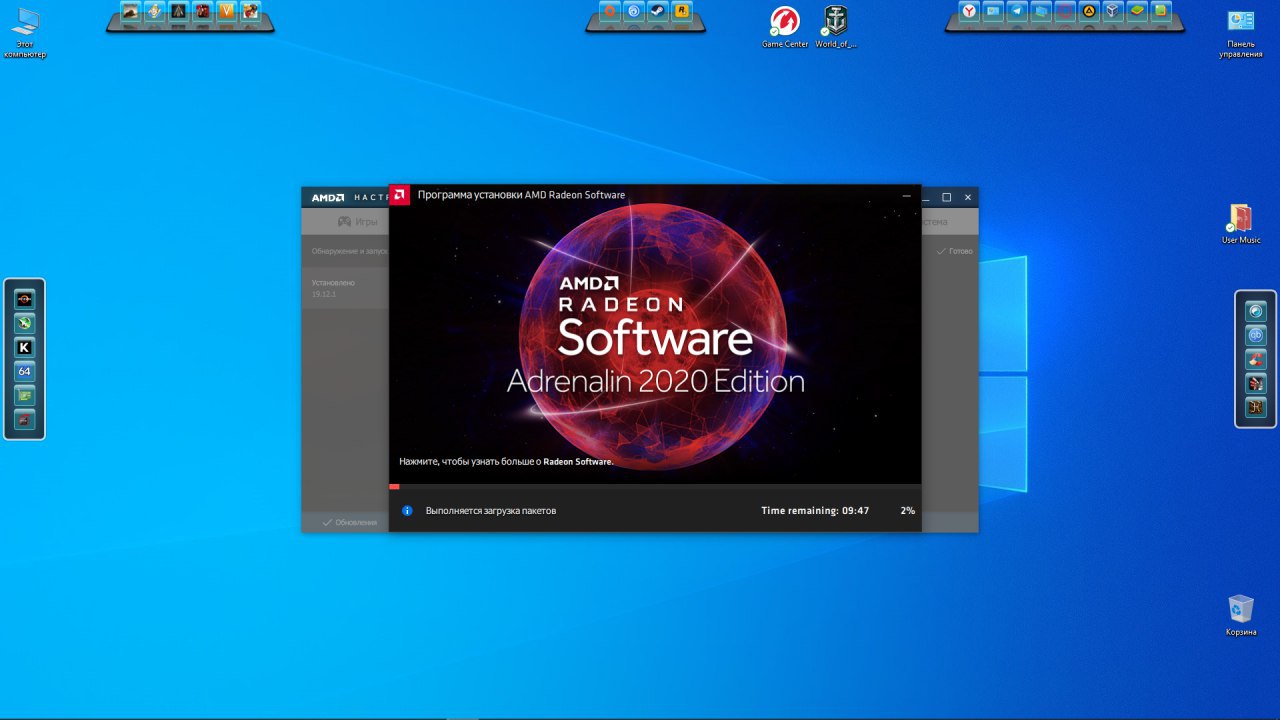This screenshot has width=1280, height=720.
Task: Click the K icon in left side dock
Action: point(25,347)
